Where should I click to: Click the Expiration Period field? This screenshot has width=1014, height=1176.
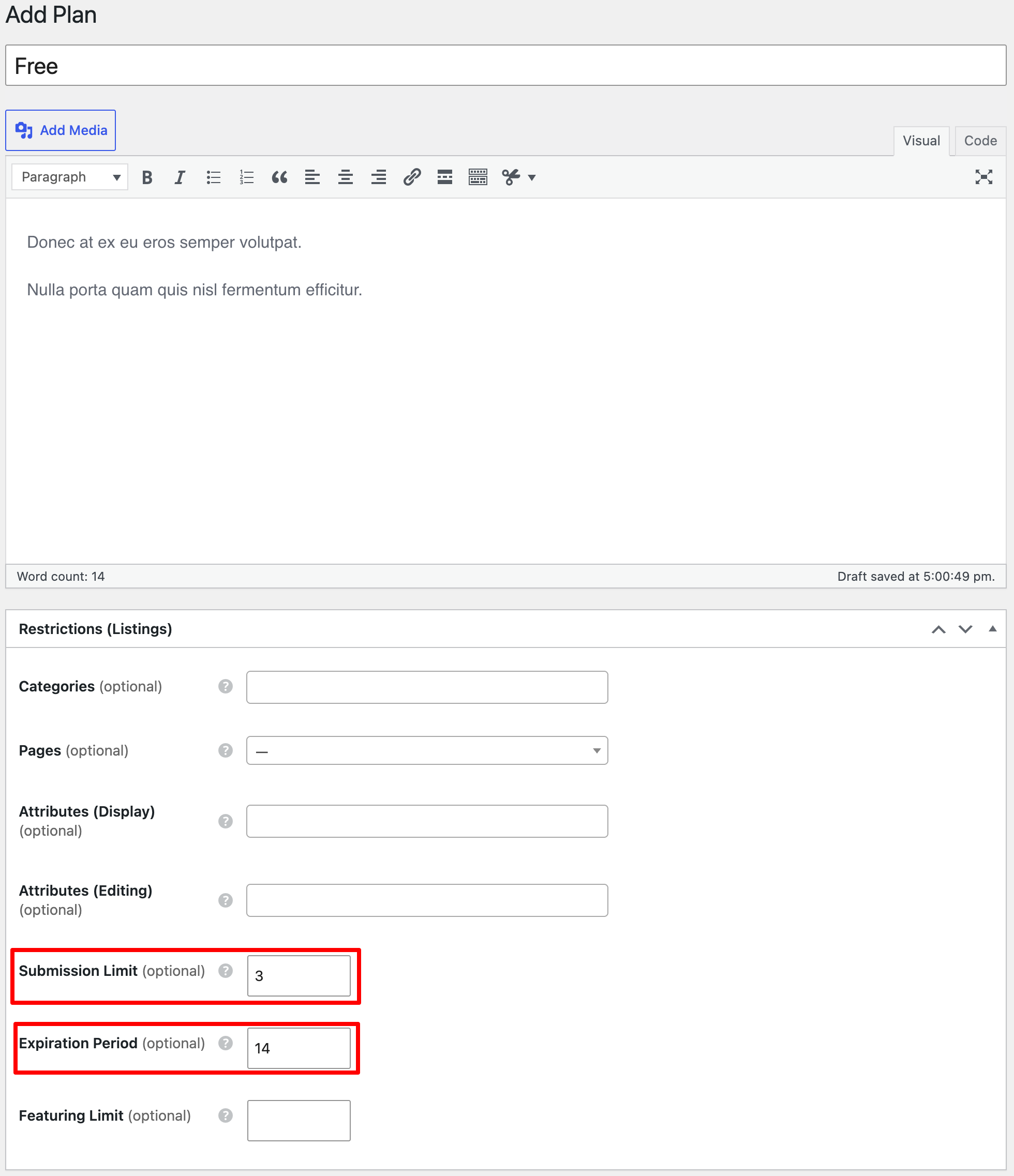299,1048
